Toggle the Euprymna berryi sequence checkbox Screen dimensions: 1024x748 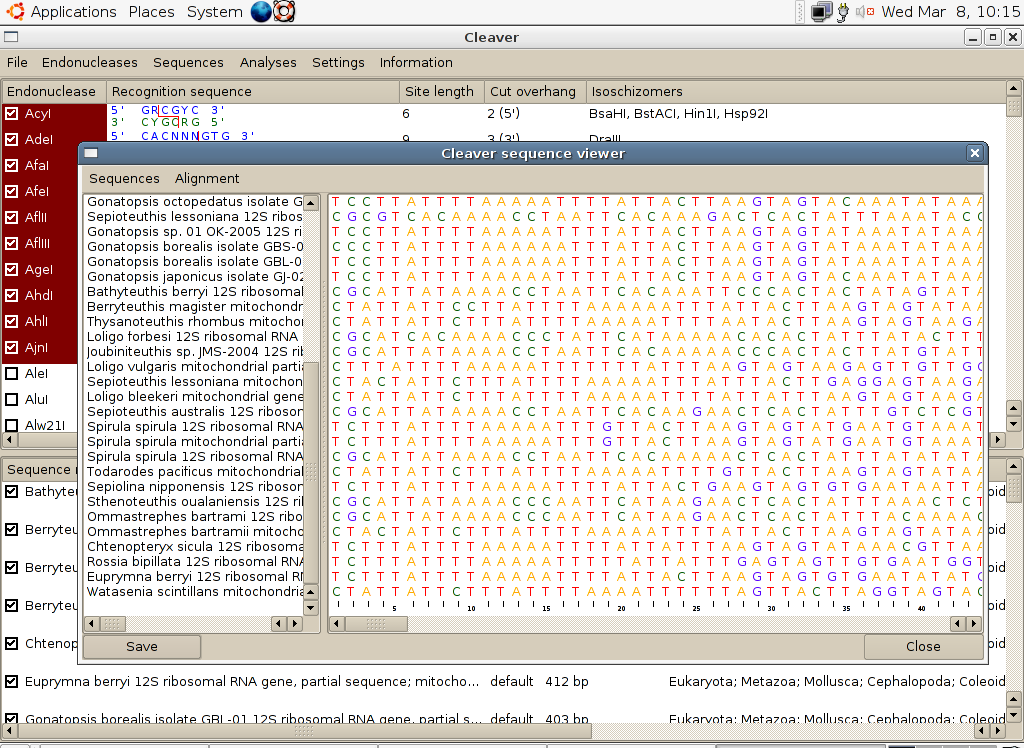(12, 681)
